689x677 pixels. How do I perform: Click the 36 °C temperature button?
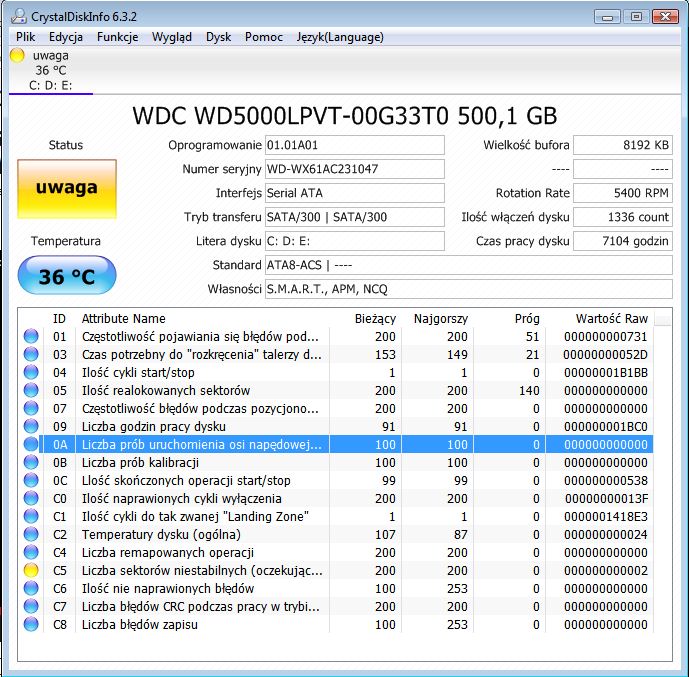pos(67,275)
